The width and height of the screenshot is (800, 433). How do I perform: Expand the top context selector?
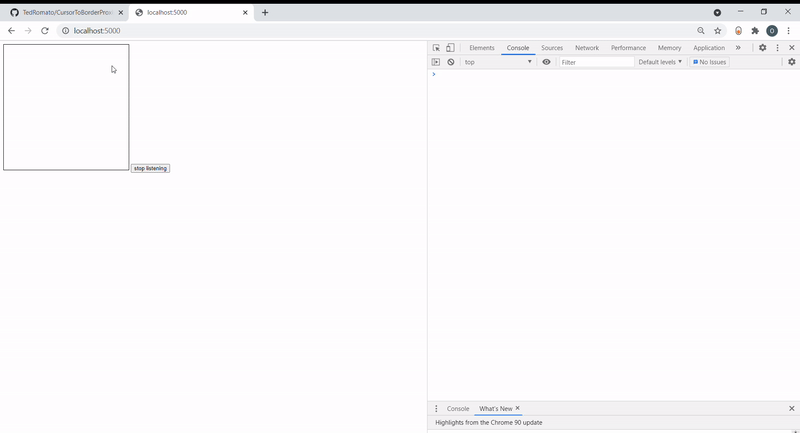498,62
